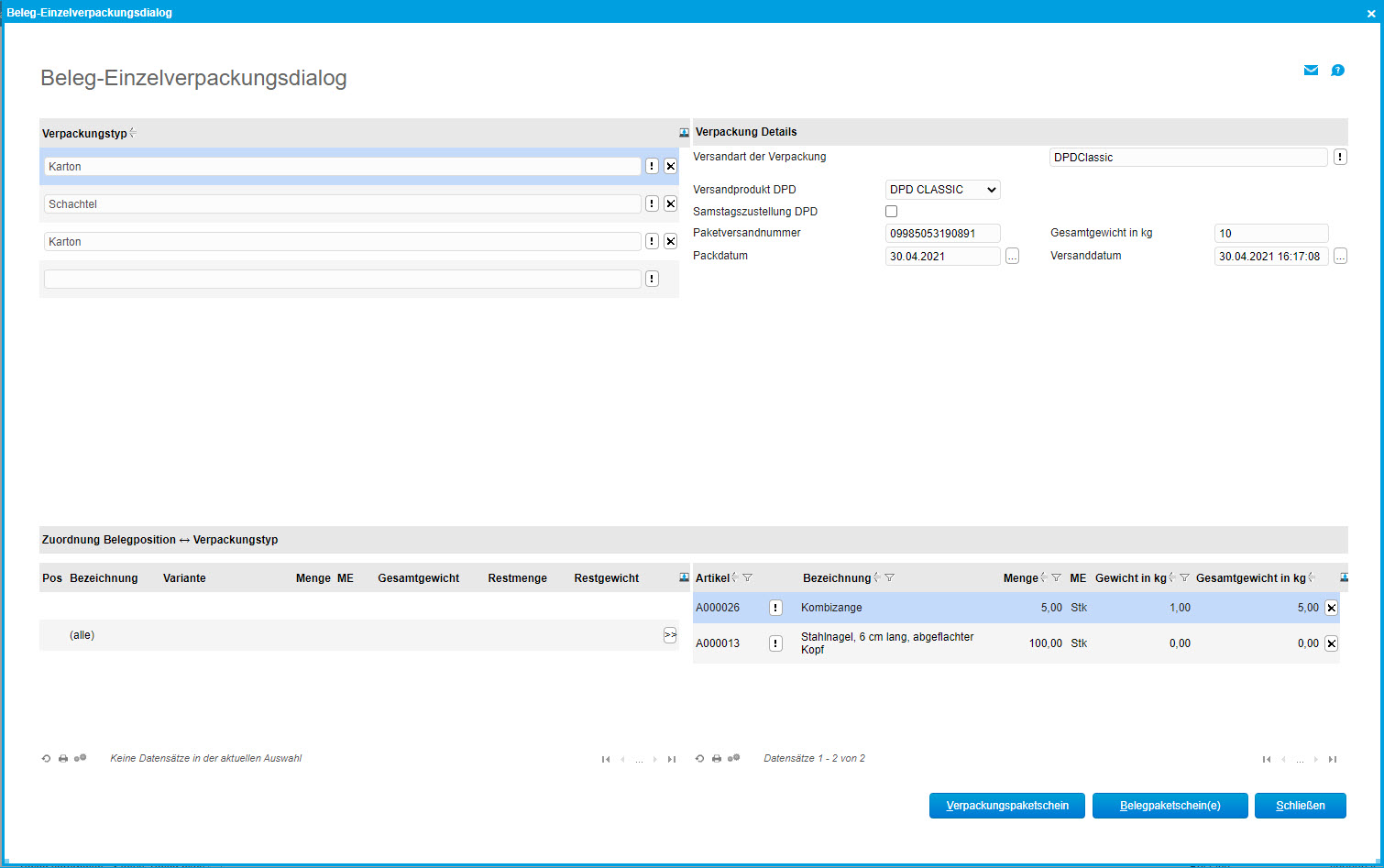Screen dimensions: 1384x868
Task: Go to first page in left table pager
Action: 606,759
